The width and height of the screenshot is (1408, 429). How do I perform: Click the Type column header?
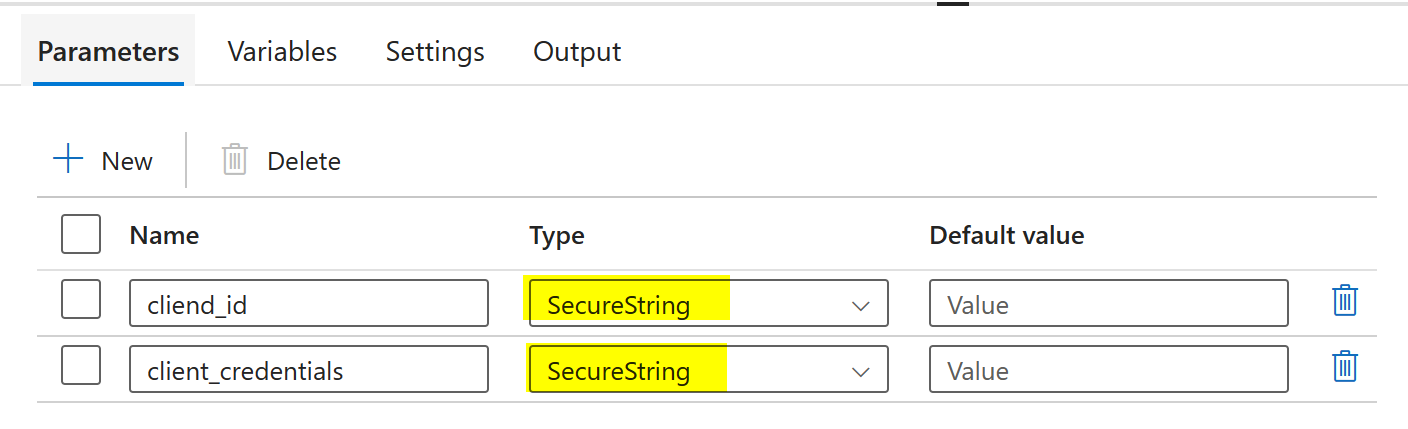pyautogui.click(x=557, y=236)
